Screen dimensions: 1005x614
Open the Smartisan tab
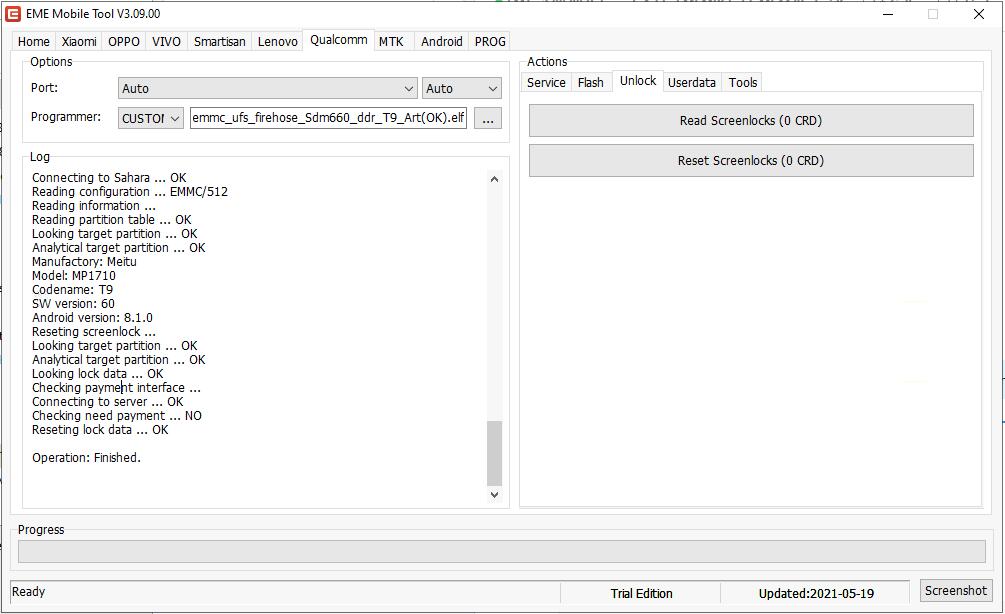point(219,42)
